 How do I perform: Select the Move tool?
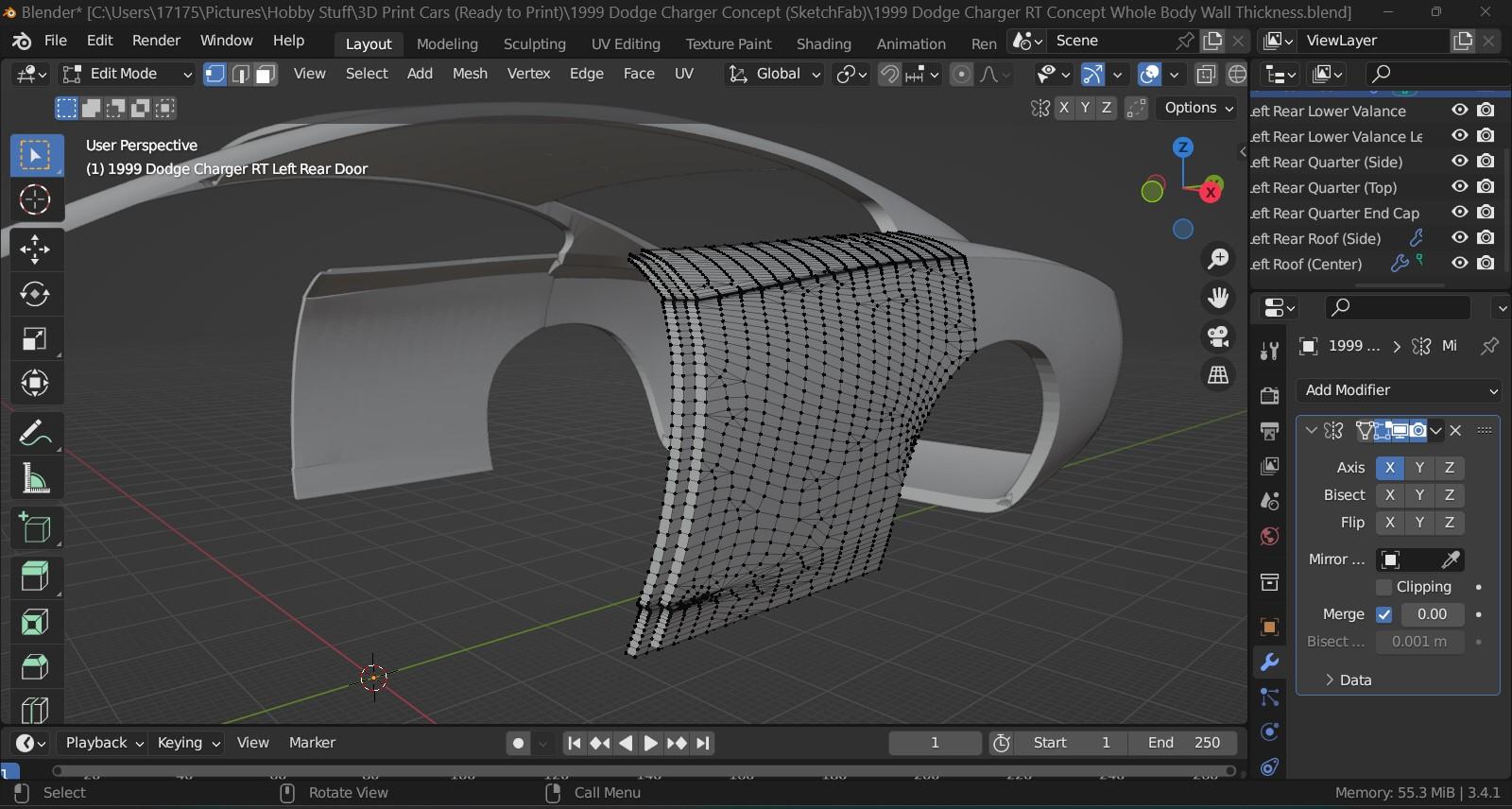point(36,250)
